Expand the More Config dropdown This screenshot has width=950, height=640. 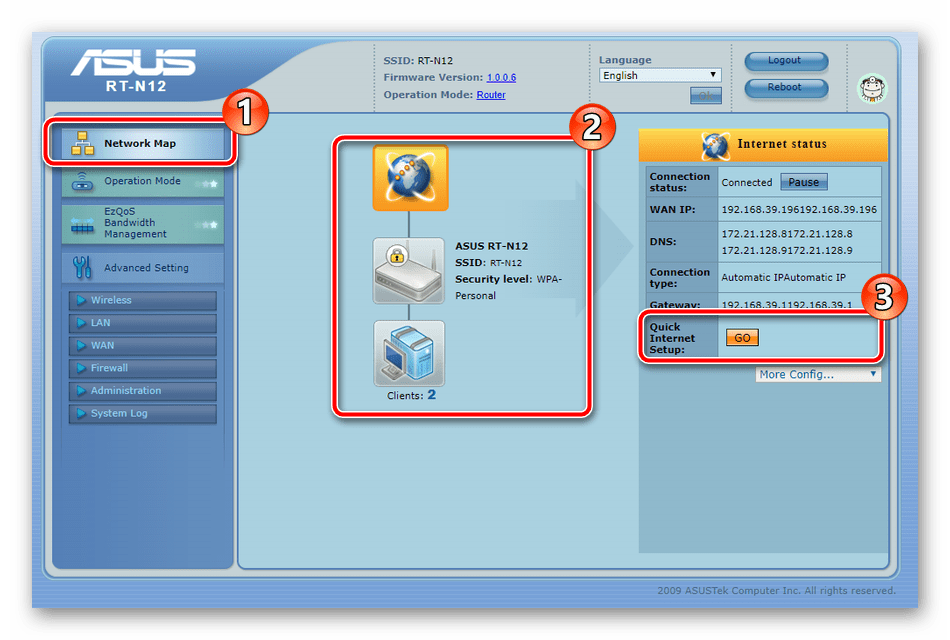(817, 374)
